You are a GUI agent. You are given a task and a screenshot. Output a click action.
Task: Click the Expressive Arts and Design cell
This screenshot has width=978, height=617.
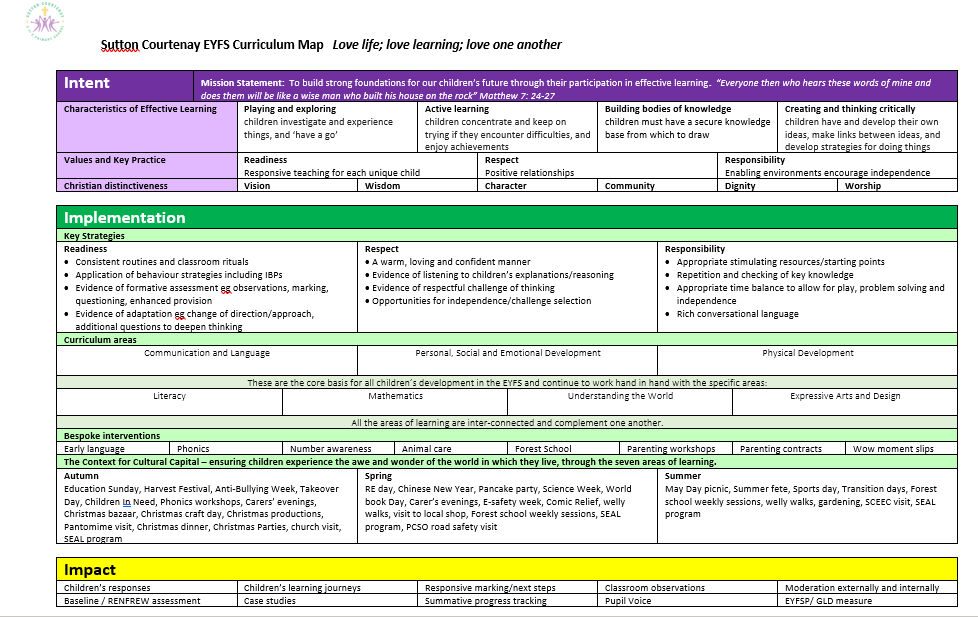[844, 396]
